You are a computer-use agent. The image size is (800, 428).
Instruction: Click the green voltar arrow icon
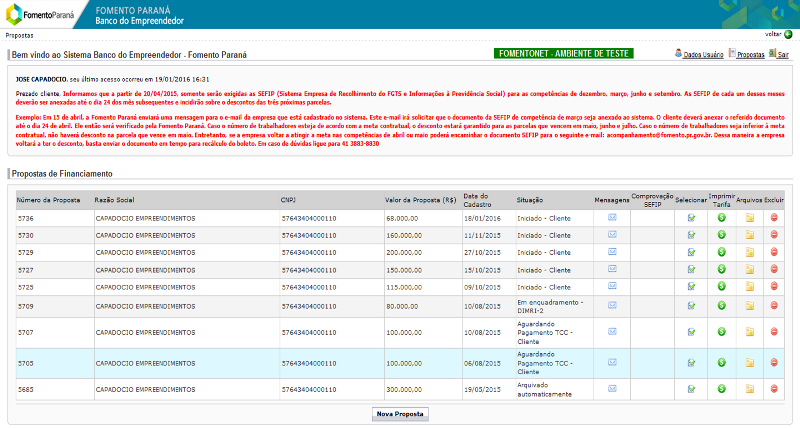tap(788, 35)
